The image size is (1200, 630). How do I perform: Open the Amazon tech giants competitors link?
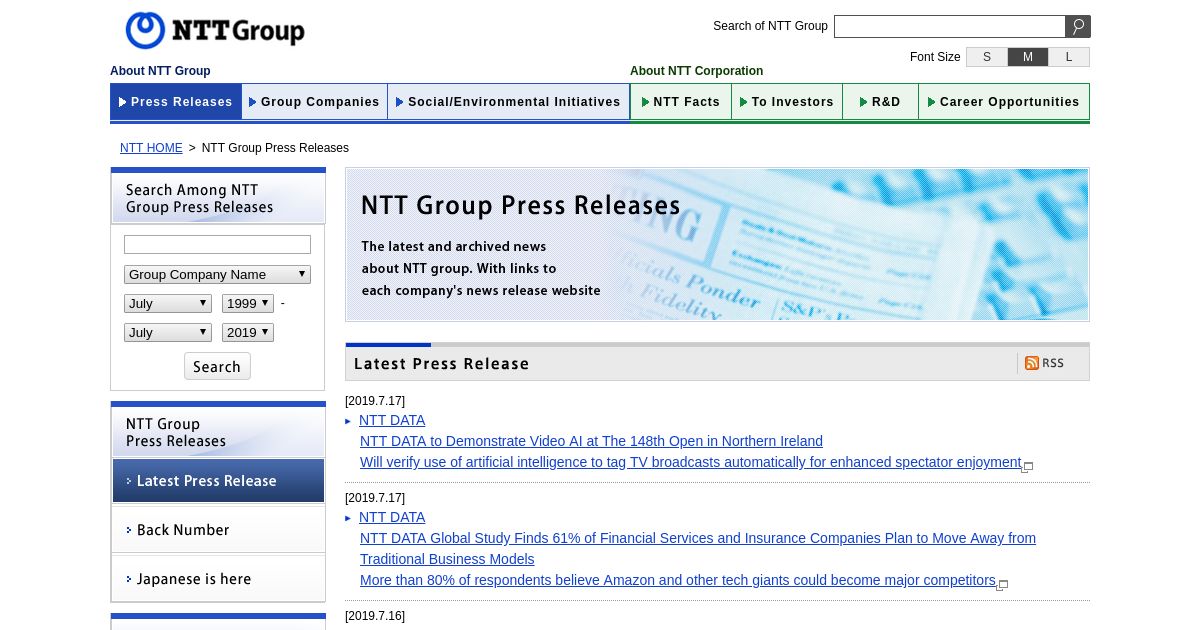[678, 580]
